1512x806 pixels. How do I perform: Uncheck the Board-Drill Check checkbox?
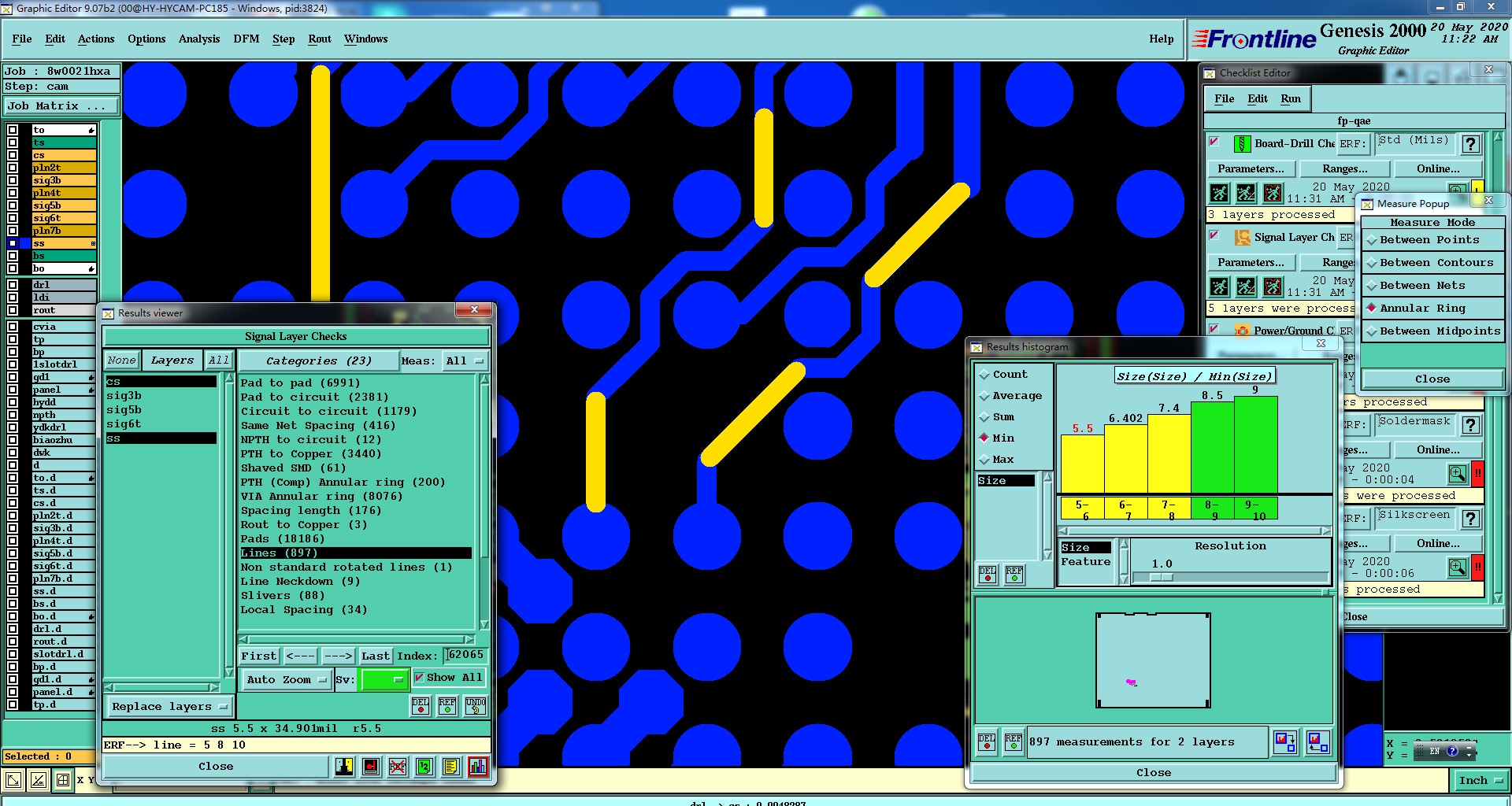point(1214,142)
